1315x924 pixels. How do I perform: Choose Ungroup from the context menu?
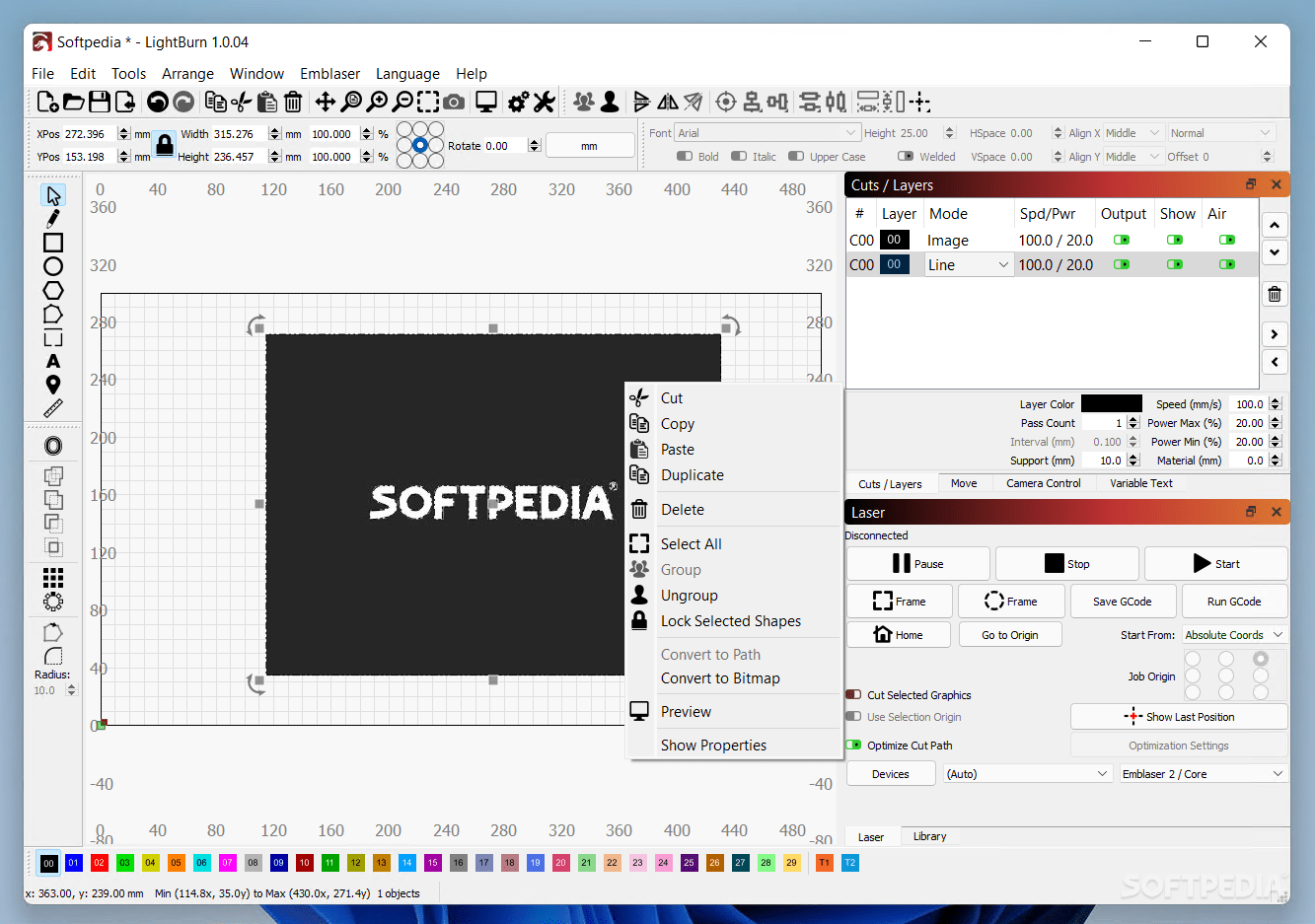click(x=690, y=595)
